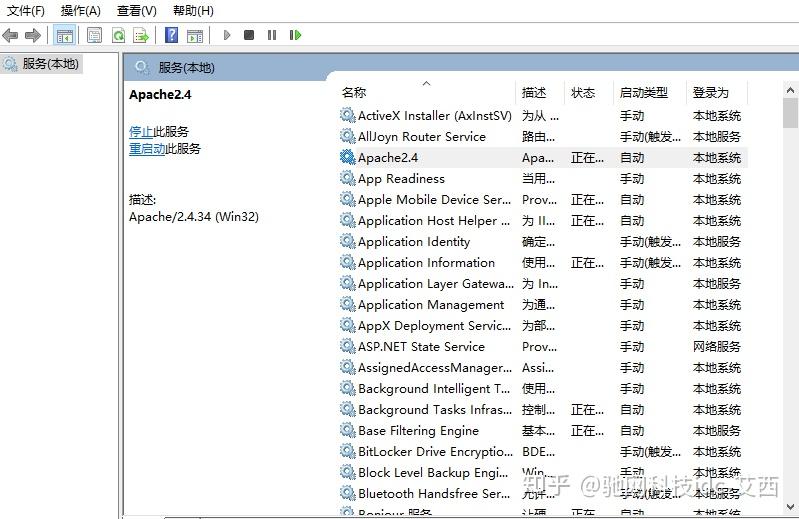Open the 帮助(H) menu
799x519 pixels.
193,11
